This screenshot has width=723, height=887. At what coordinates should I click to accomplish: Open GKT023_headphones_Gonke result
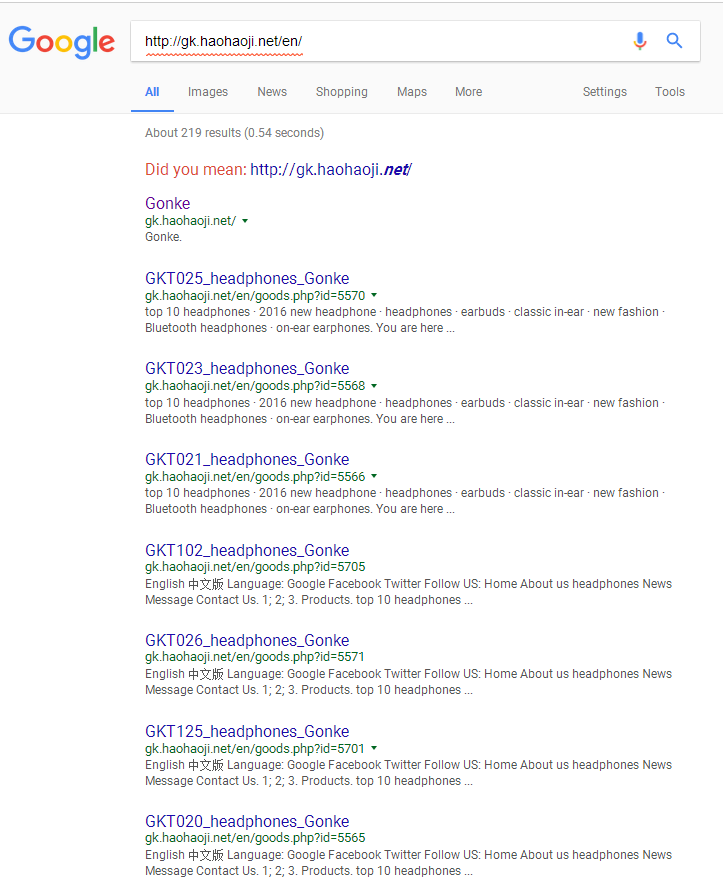tap(247, 368)
